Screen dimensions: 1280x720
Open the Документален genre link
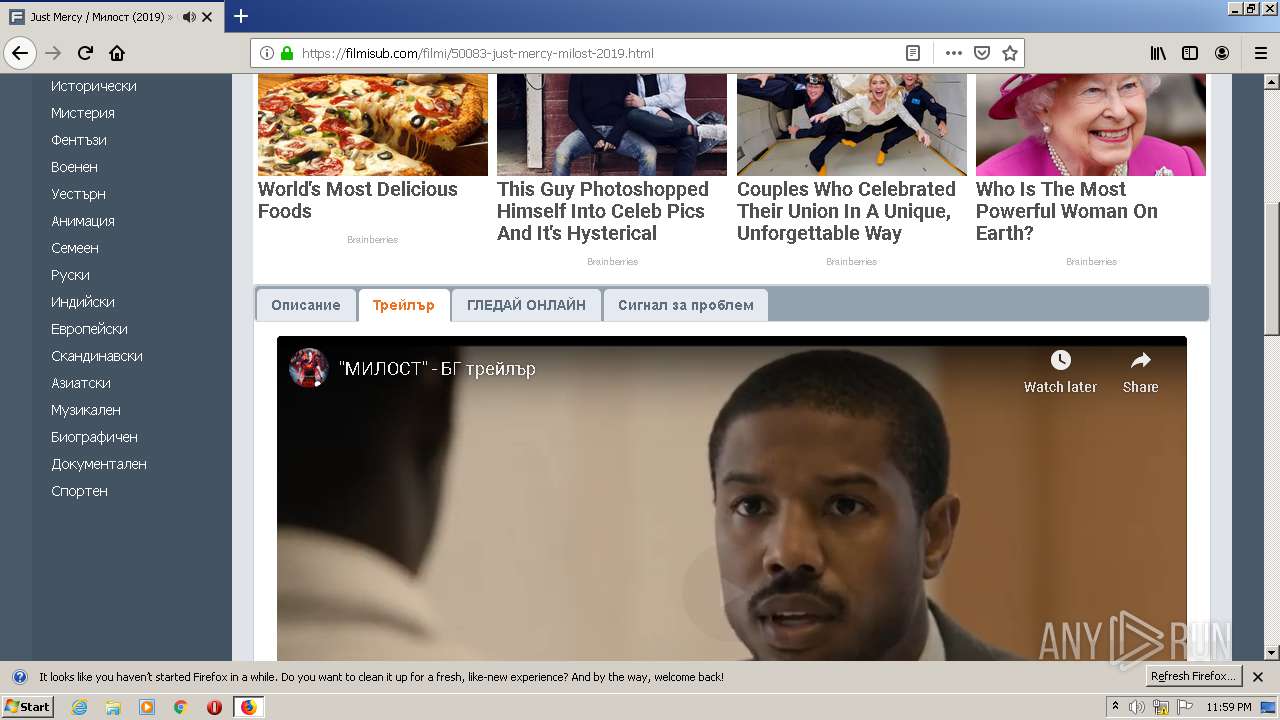click(x=99, y=464)
